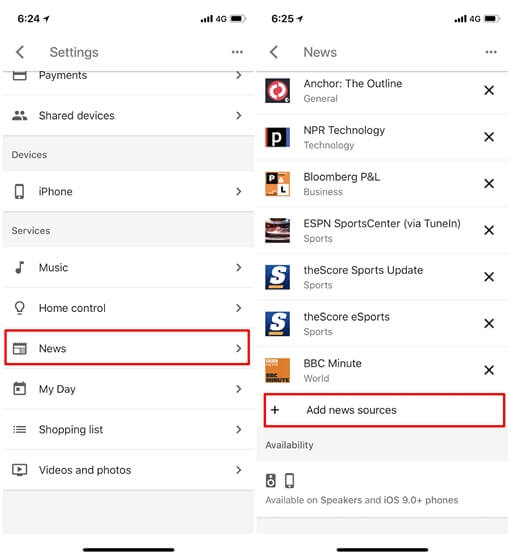Open the Videos and photos label
The height and width of the screenshot is (560, 511).
(85, 470)
